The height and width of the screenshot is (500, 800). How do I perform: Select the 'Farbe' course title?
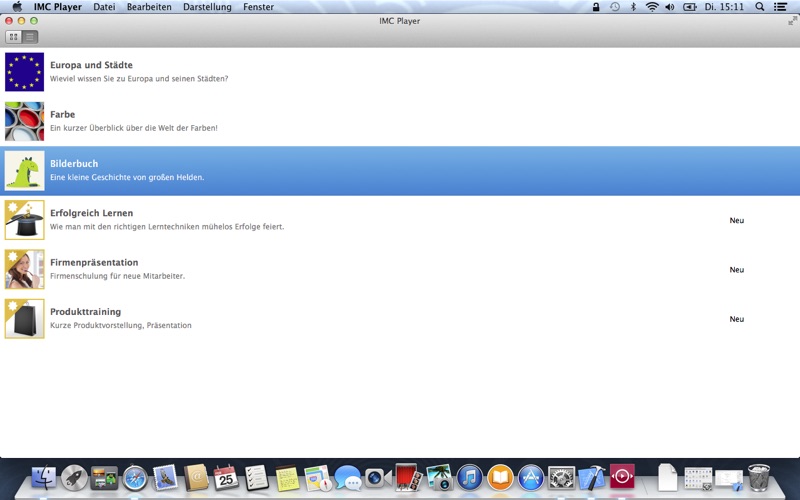(x=62, y=114)
